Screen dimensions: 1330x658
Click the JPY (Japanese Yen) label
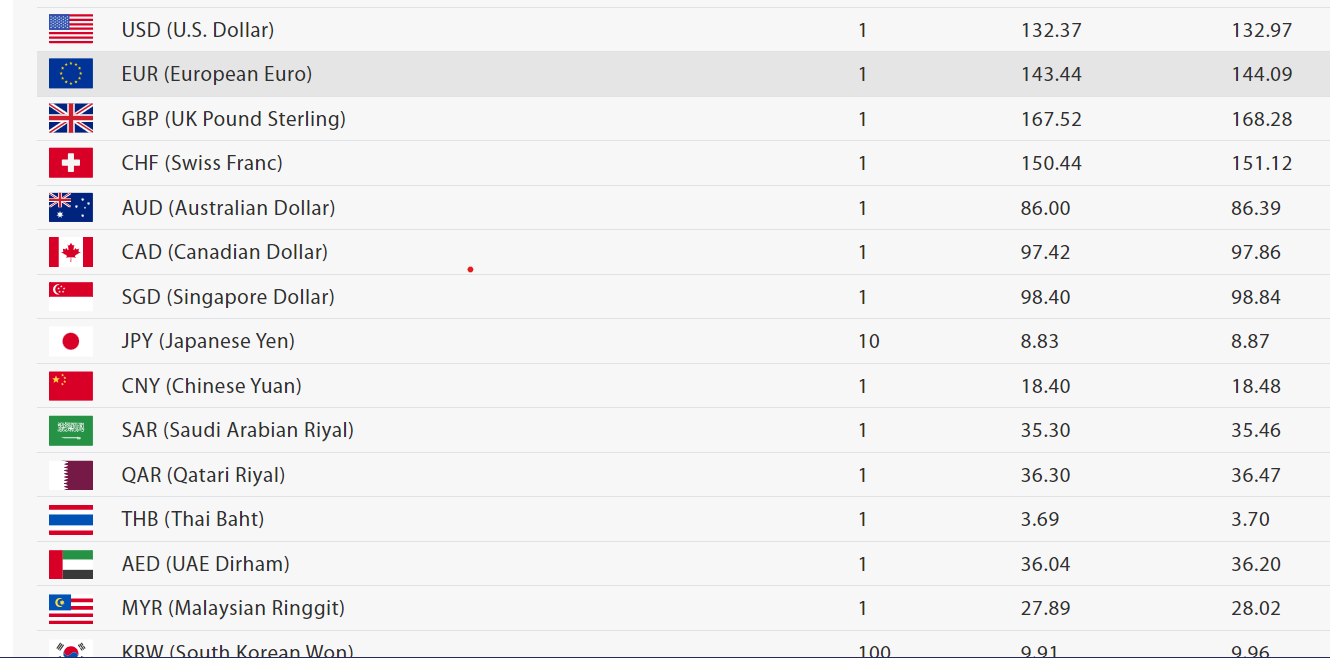(x=208, y=341)
